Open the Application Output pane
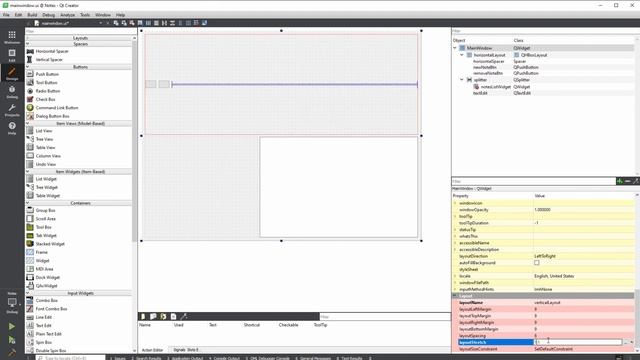Image resolution: width=640 pixels, height=360 pixels. point(185,358)
